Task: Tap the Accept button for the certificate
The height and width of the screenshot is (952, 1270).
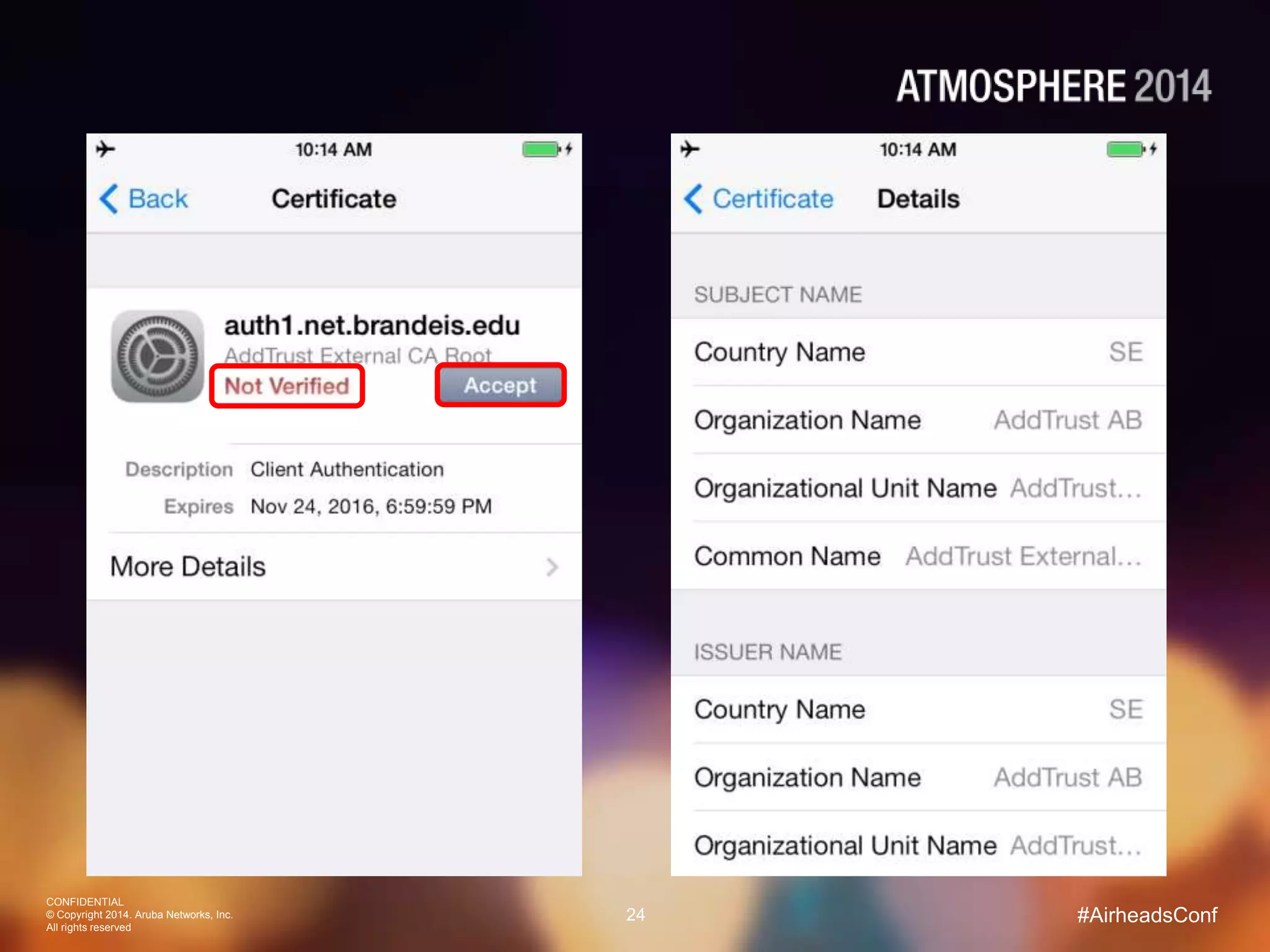Action: click(500, 385)
